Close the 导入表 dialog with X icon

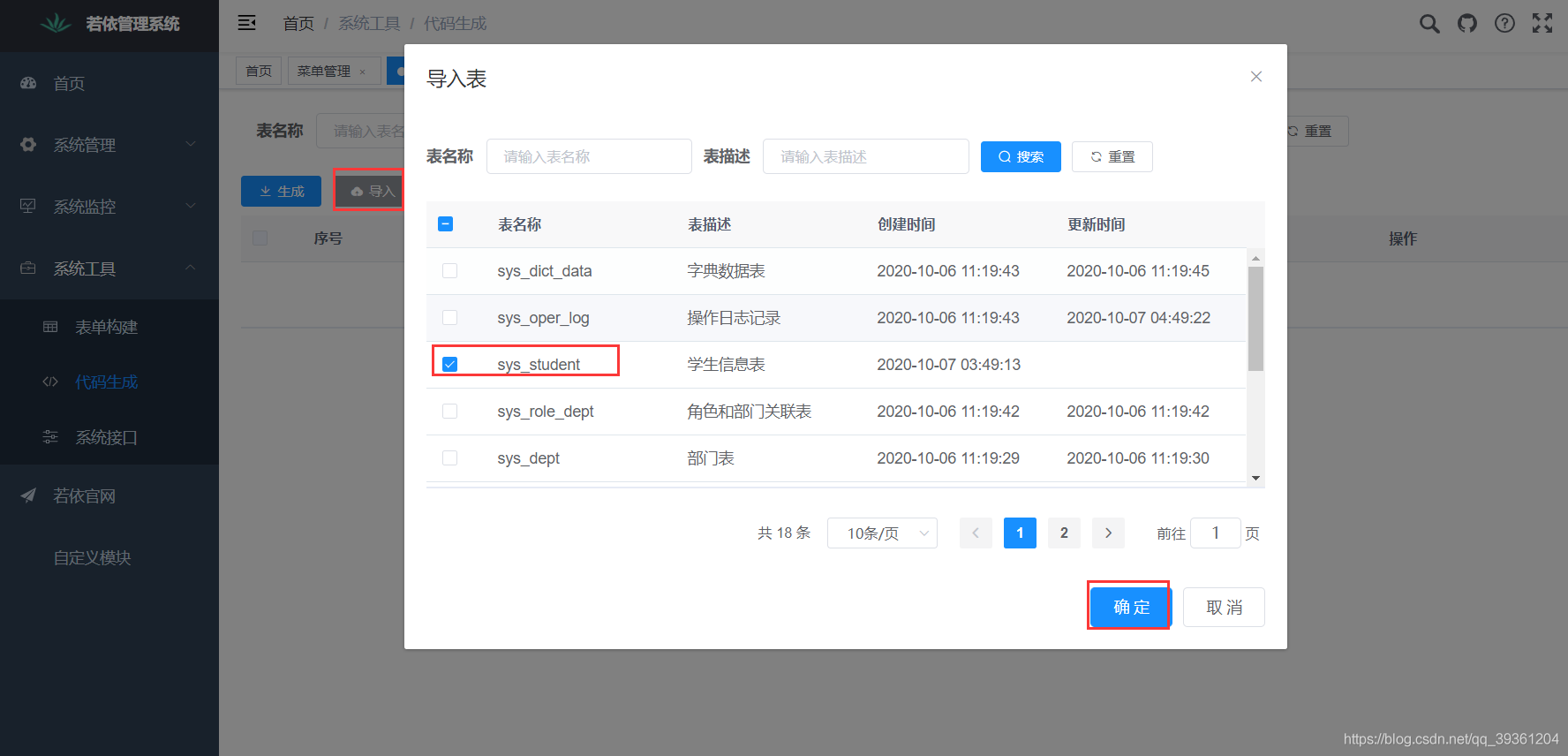[x=1256, y=77]
